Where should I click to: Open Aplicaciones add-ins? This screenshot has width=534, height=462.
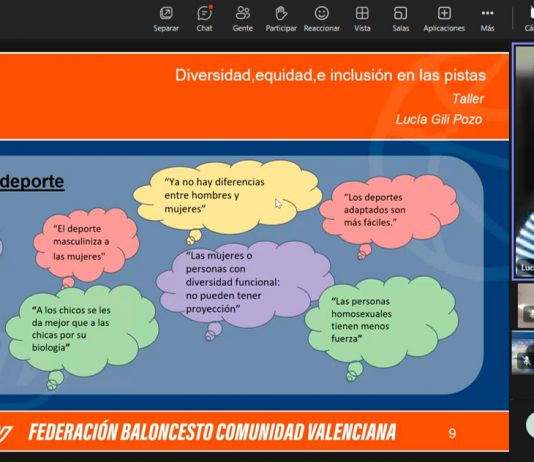click(x=444, y=19)
